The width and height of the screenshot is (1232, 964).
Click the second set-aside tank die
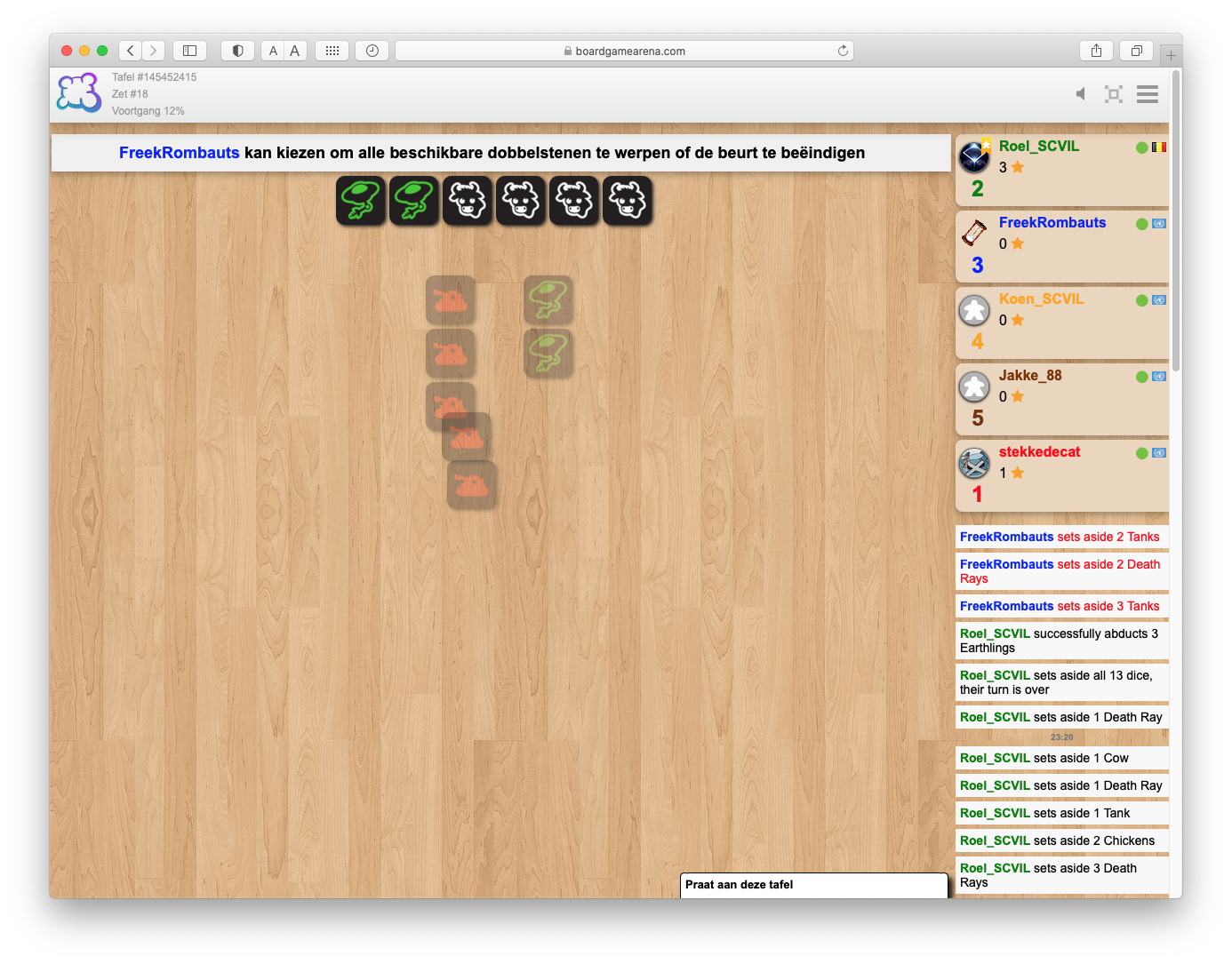pyautogui.click(x=451, y=354)
